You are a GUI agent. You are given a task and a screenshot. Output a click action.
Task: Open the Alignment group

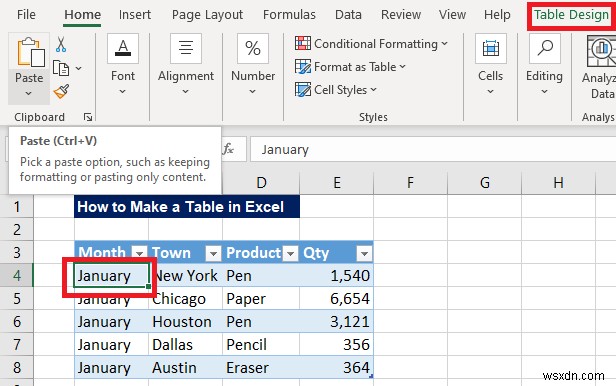pos(186,65)
